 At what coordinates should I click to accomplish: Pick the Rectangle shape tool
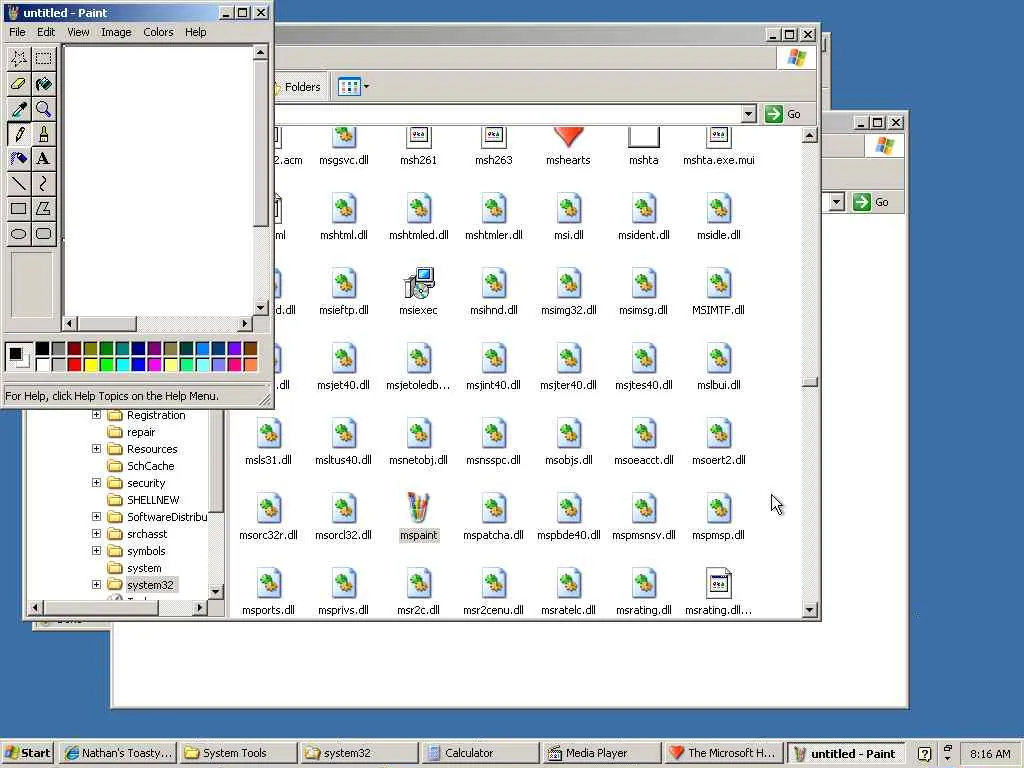point(18,209)
